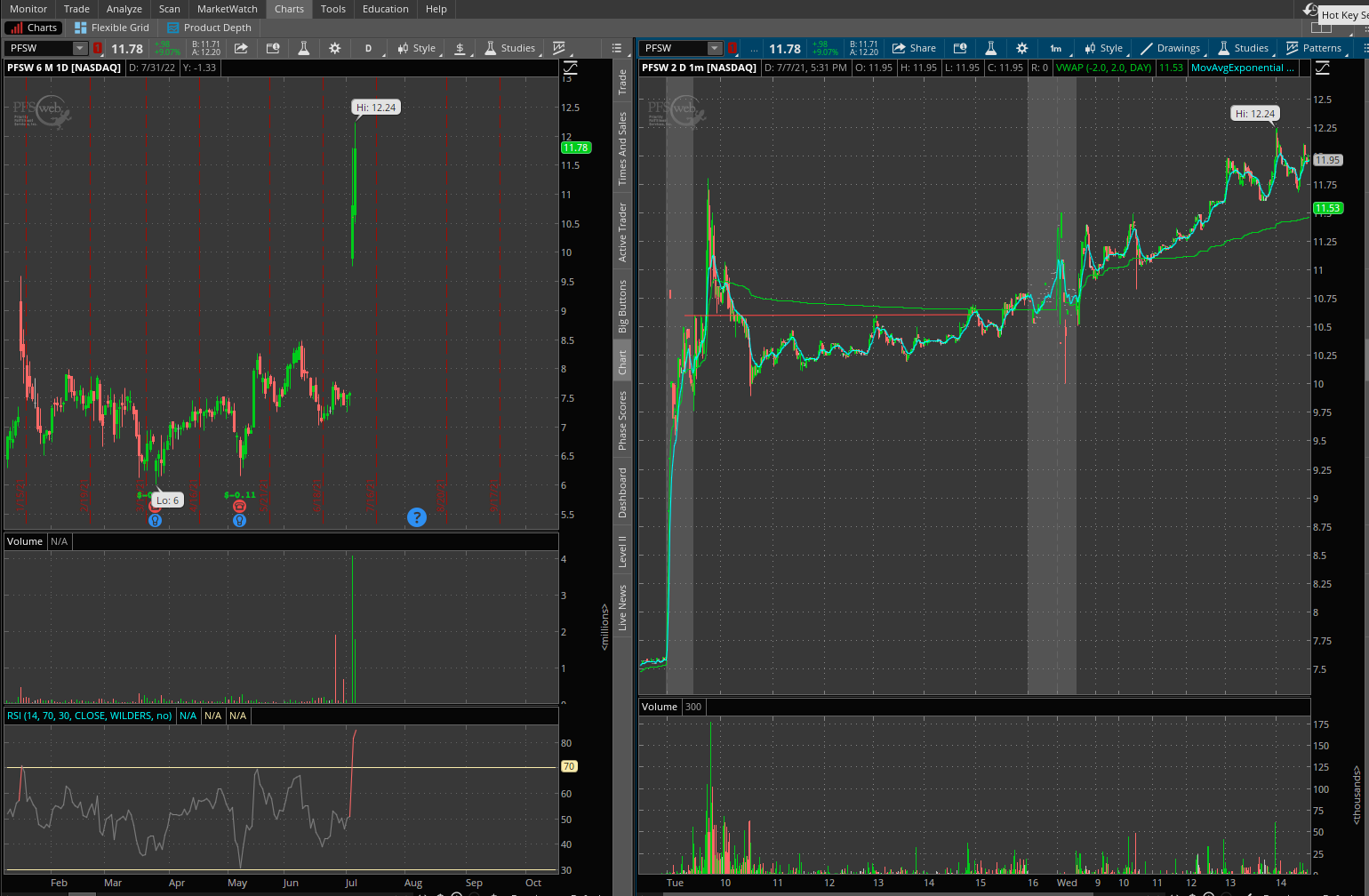
Task: Click the Hi: 12.24 bubble on left chart
Action: pos(376,107)
